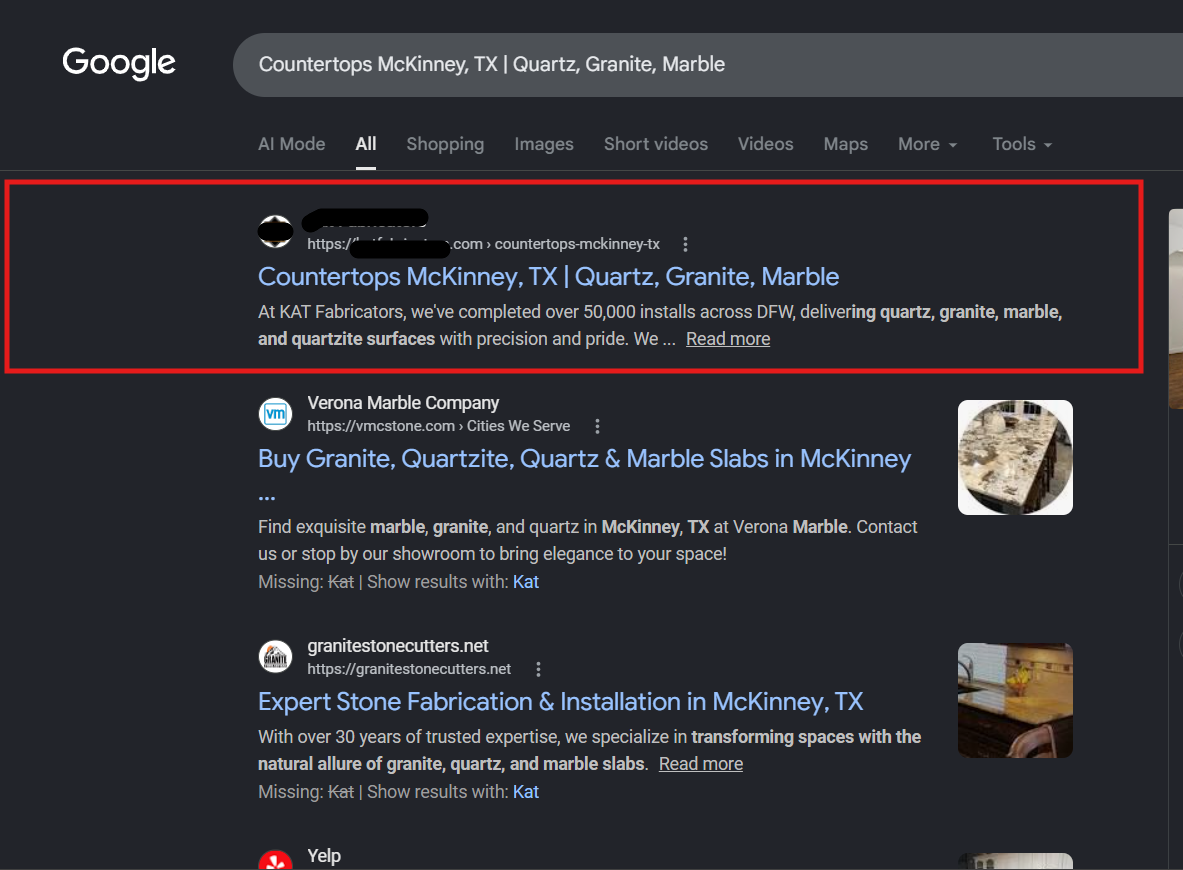Click the Google logo
1183x870 pixels.
coord(118,63)
